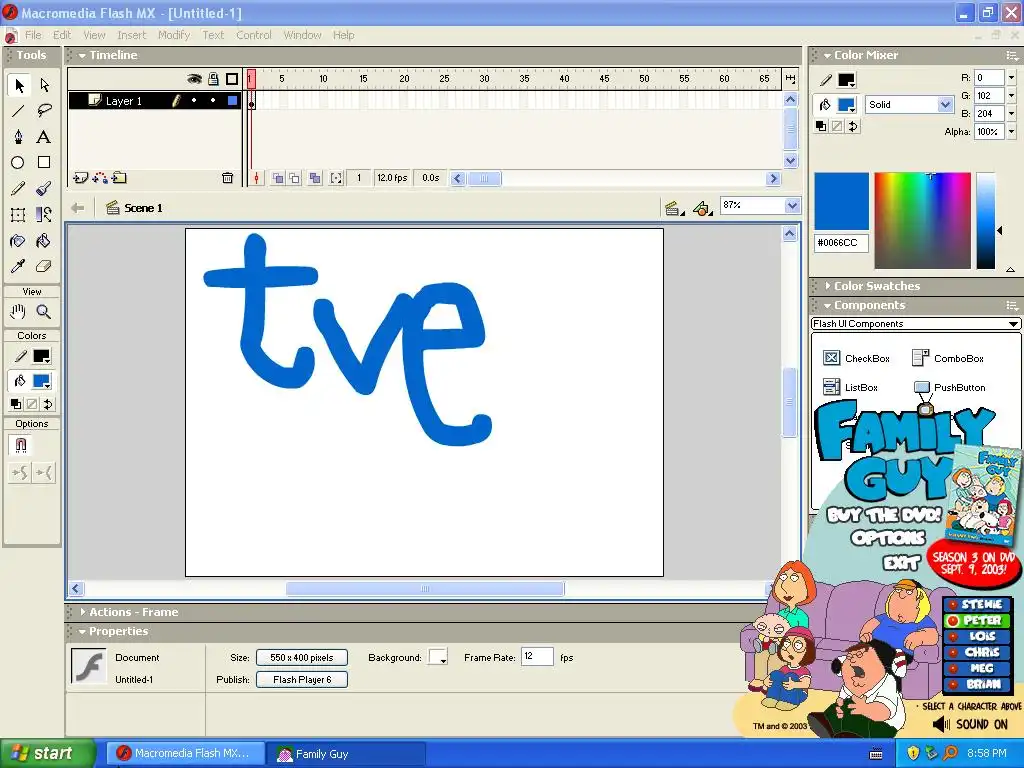This screenshot has height=768, width=1024.
Task: Click the Center Frame timeline icon
Action: coord(257,178)
